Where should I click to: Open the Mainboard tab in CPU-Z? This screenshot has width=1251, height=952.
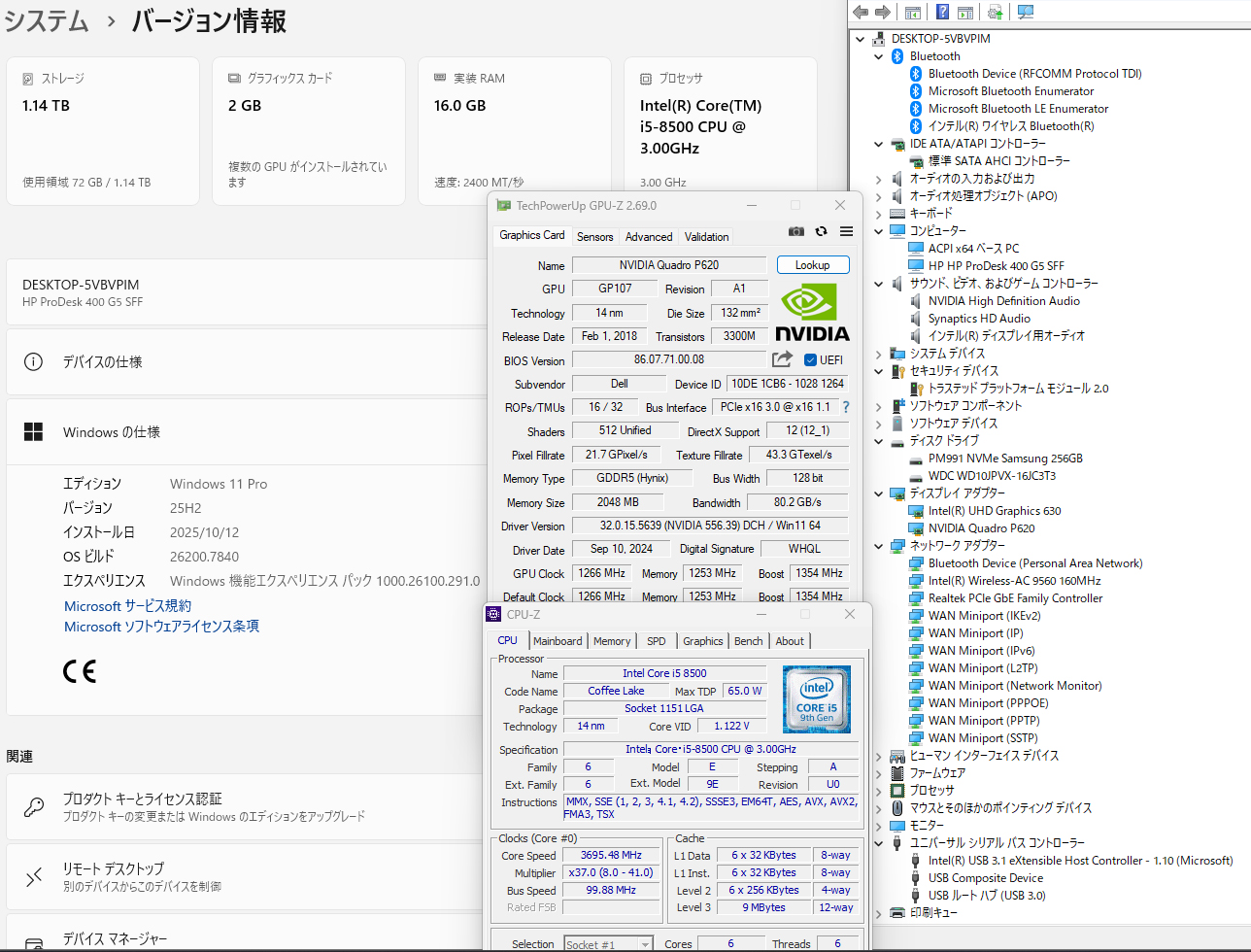click(x=558, y=641)
